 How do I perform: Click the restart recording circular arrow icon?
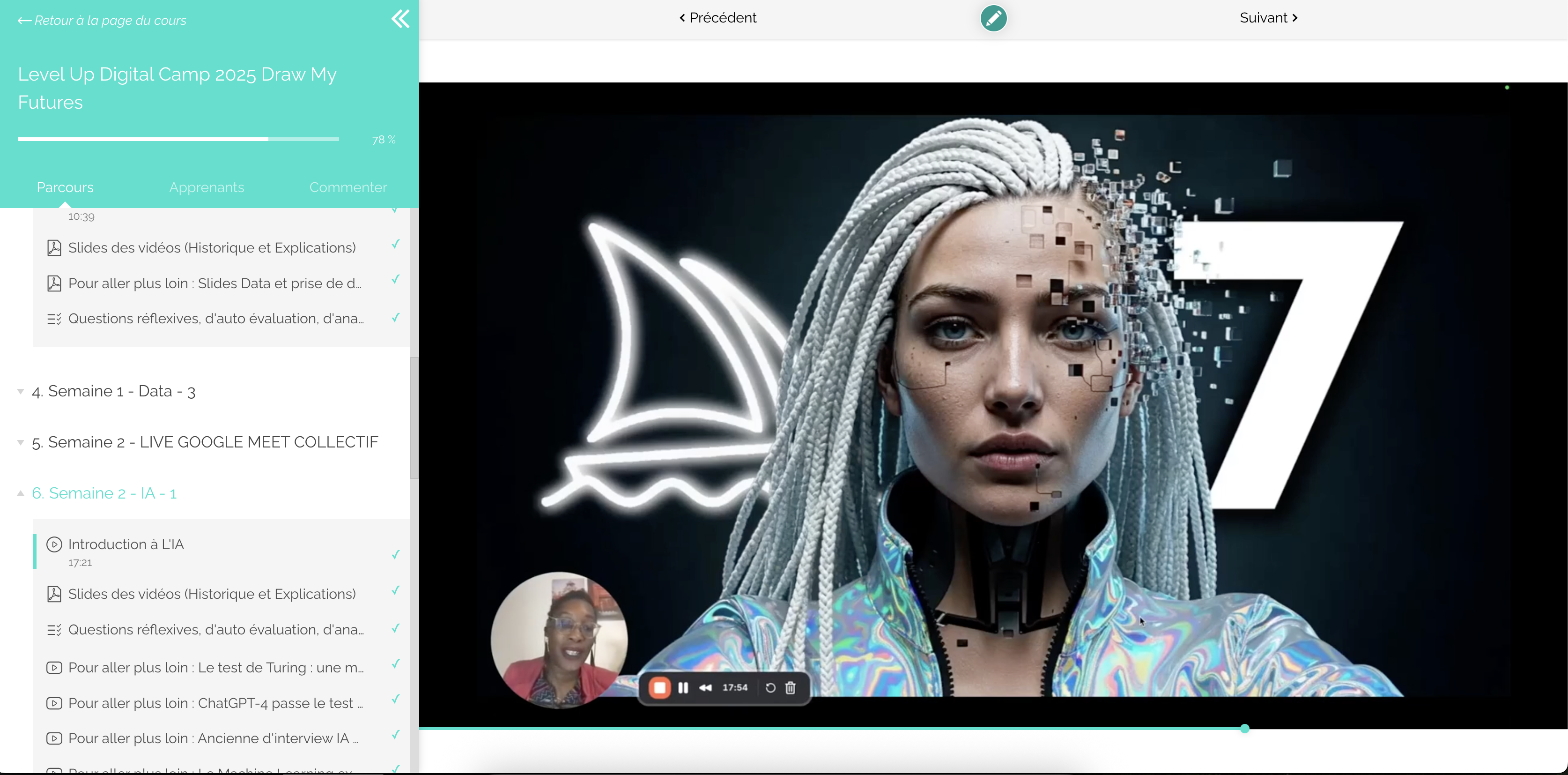coord(770,688)
